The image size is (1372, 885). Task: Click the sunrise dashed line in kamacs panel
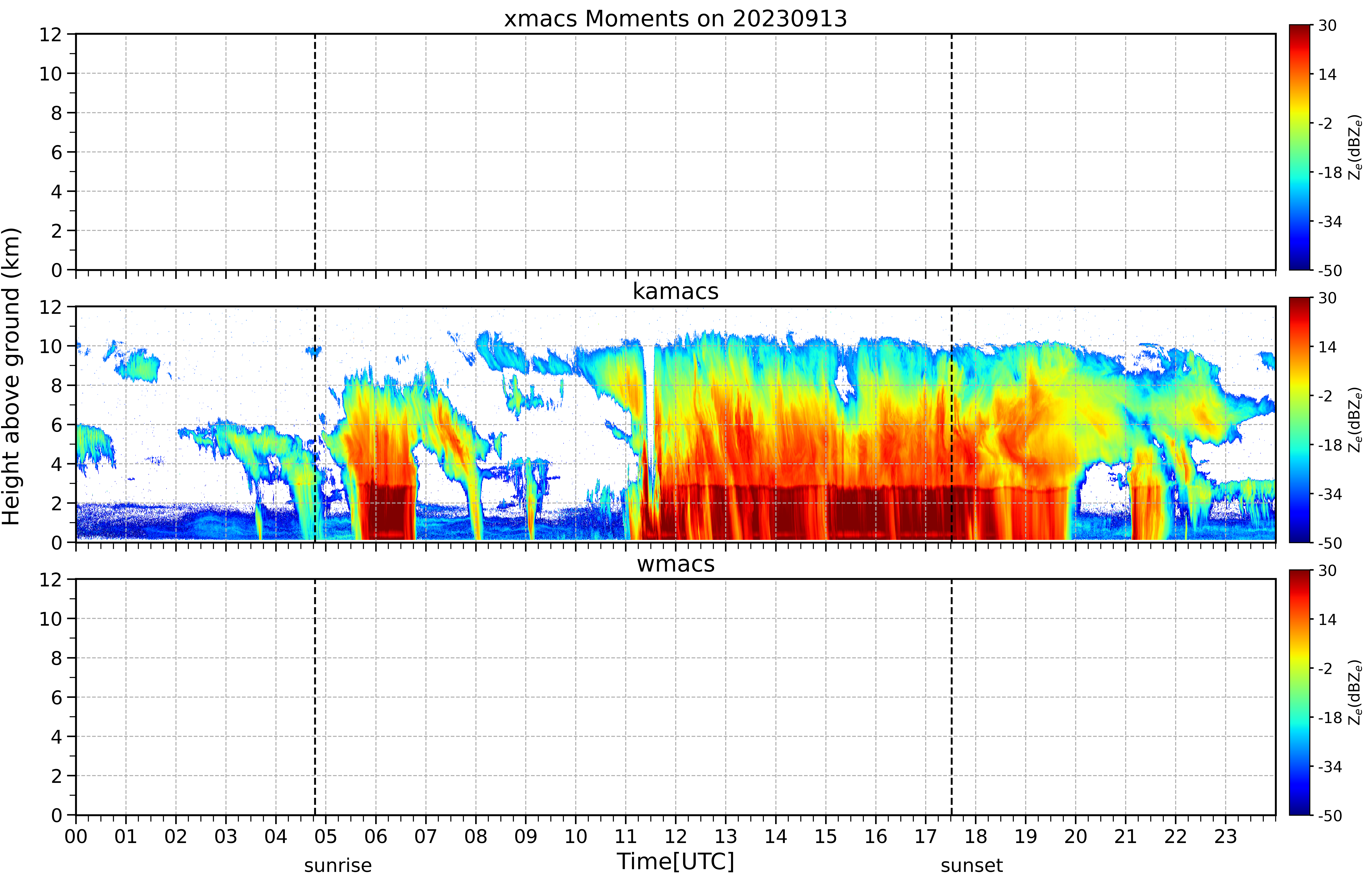315,424
